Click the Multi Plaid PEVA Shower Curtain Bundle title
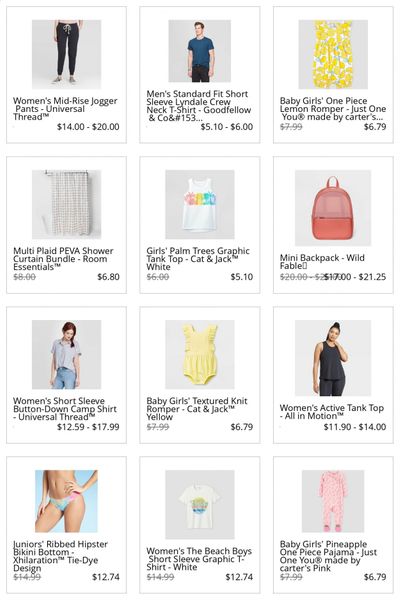Image resolution: width=400 pixels, height=600 pixels. pyautogui.click(x=63, y=259)
